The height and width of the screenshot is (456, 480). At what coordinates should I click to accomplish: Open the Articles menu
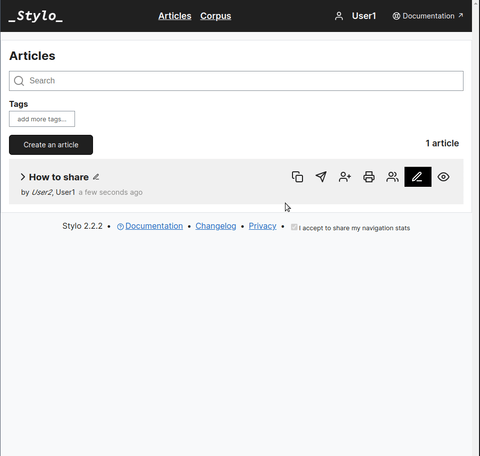click(x=175, y=16)
